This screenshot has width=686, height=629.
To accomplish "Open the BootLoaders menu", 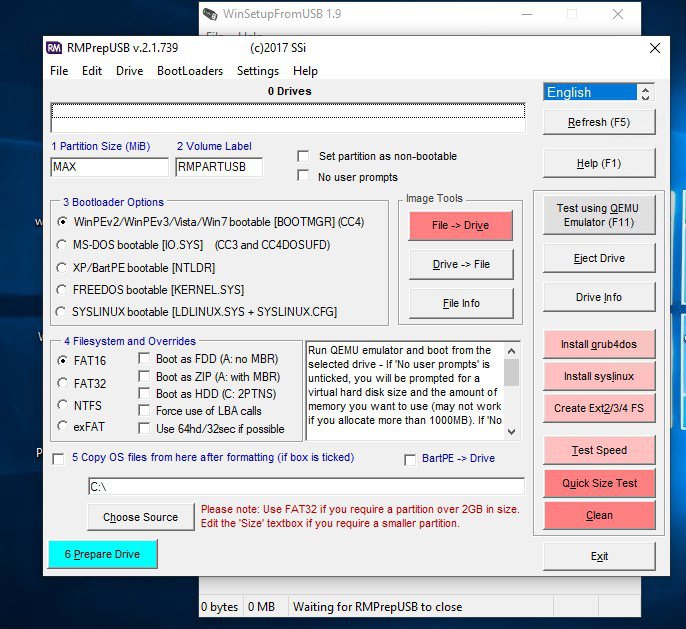I will (190, 71).
